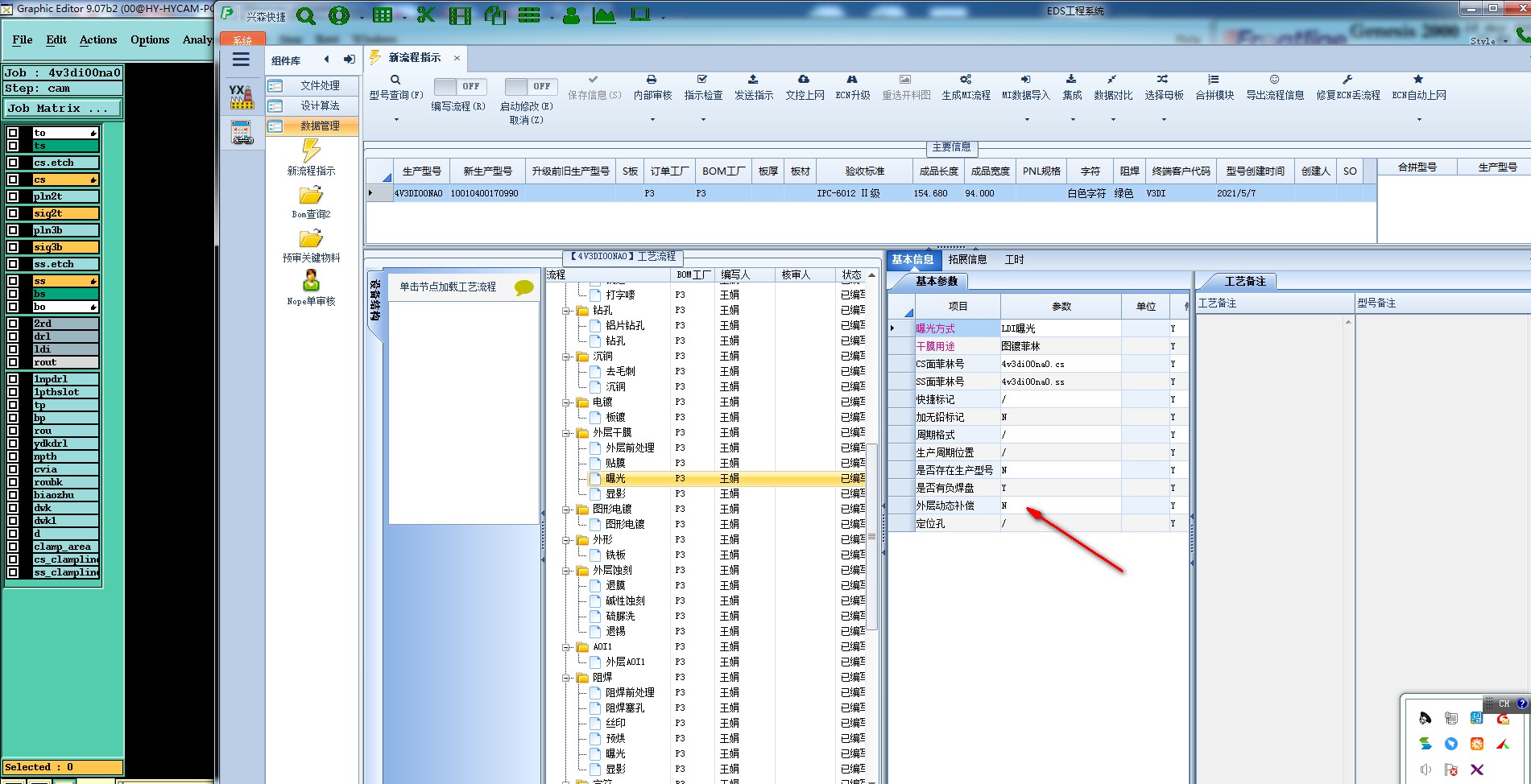Open dropdown arrow under 选择母板

(x=1164, y=120)
